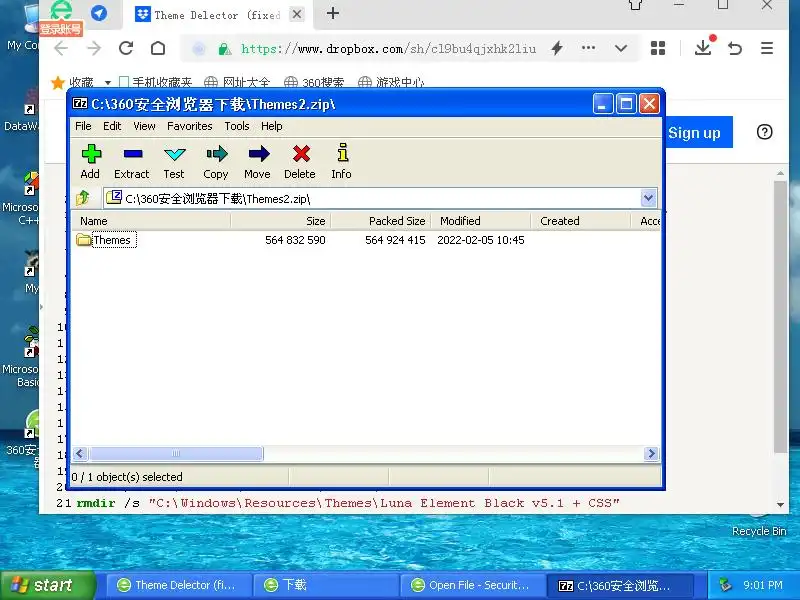Click the 7-Zip horizontal scrollbar thumb
Viewport: 800px width, 600px height.
[176, 454]
